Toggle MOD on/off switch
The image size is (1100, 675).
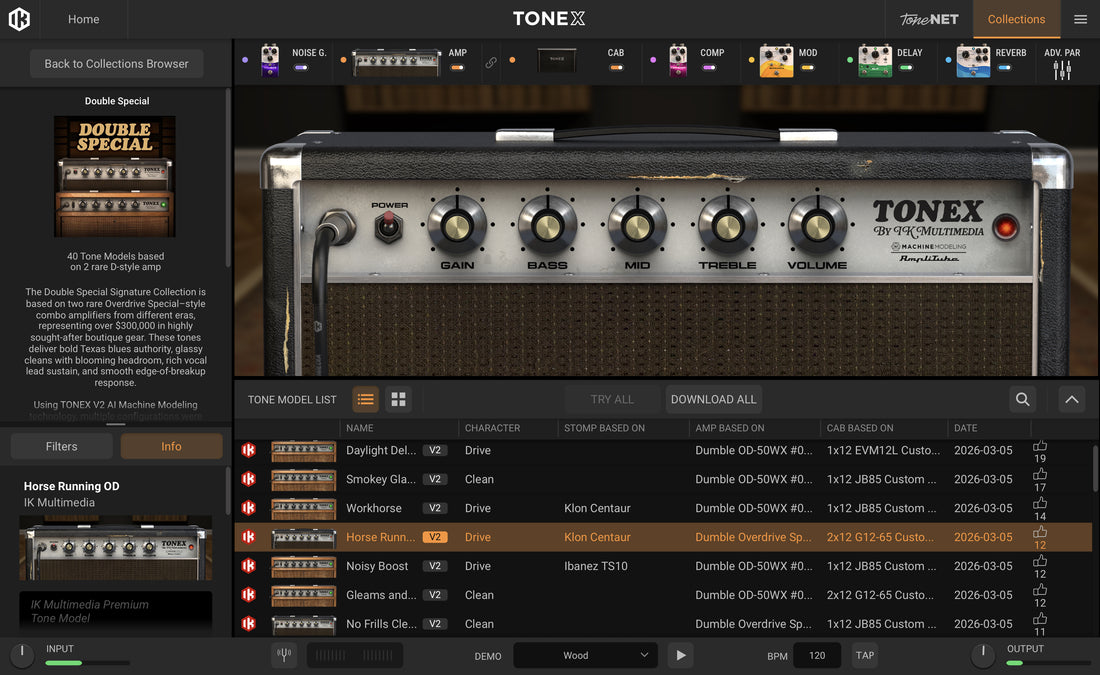tap(807, 68)
